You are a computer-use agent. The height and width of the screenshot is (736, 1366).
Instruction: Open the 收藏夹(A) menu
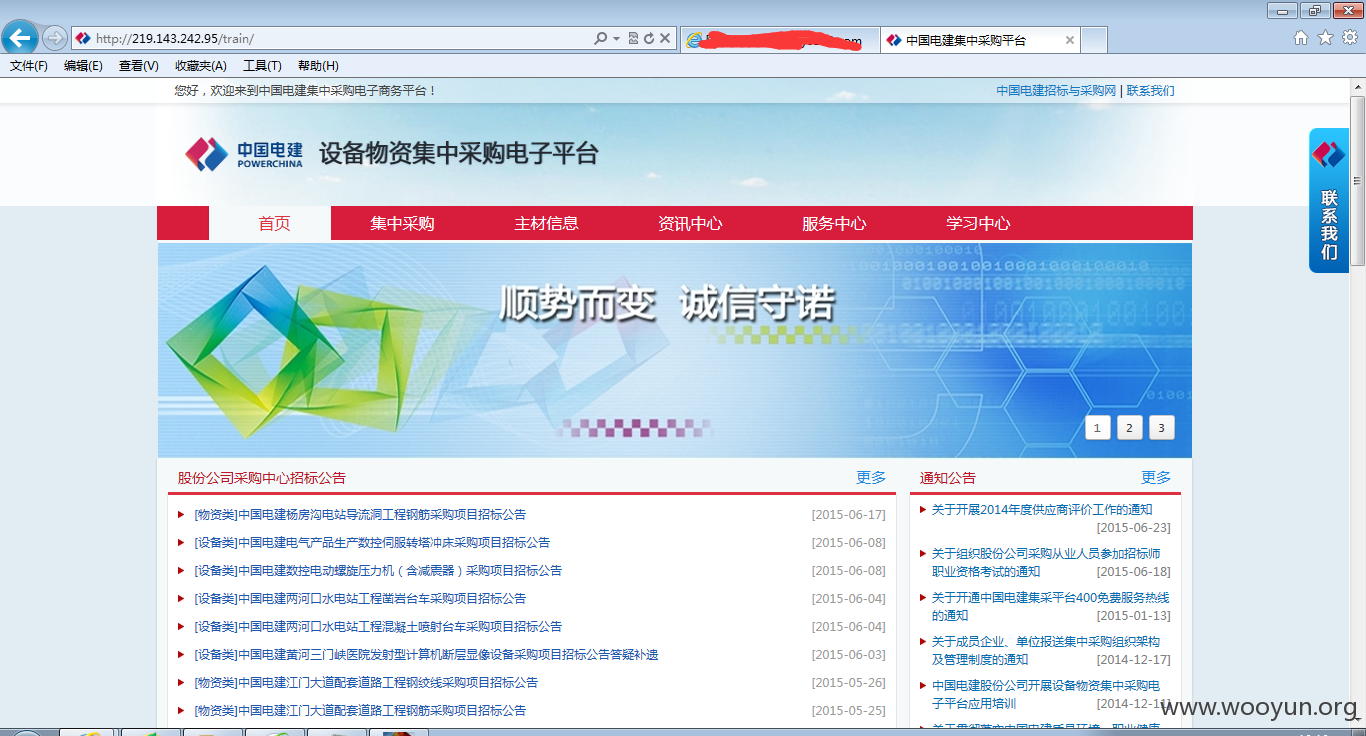(201, 66)
